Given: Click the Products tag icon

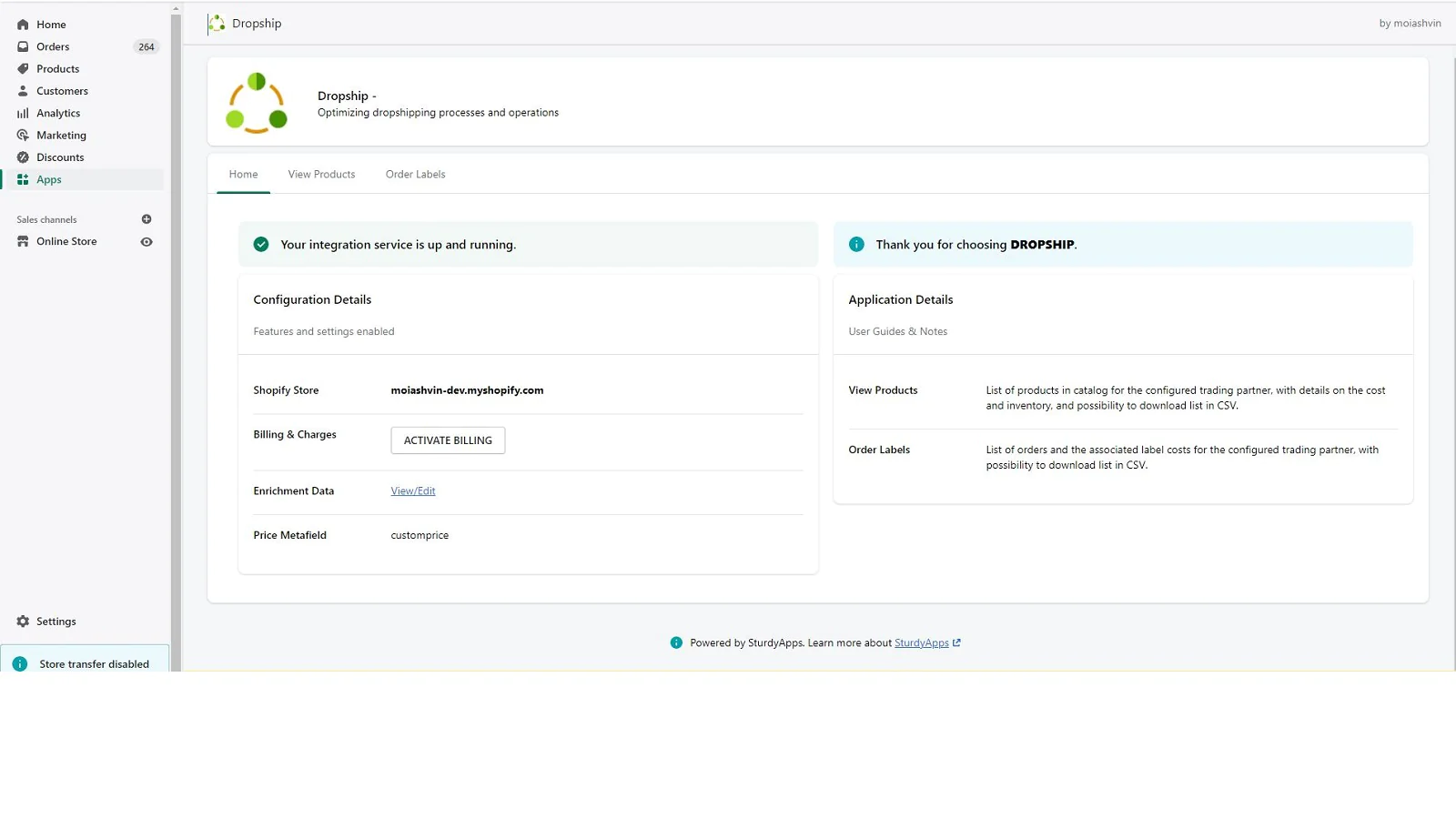Looking at the screenshot, I should pyautogui.click(x=23, y=69).
